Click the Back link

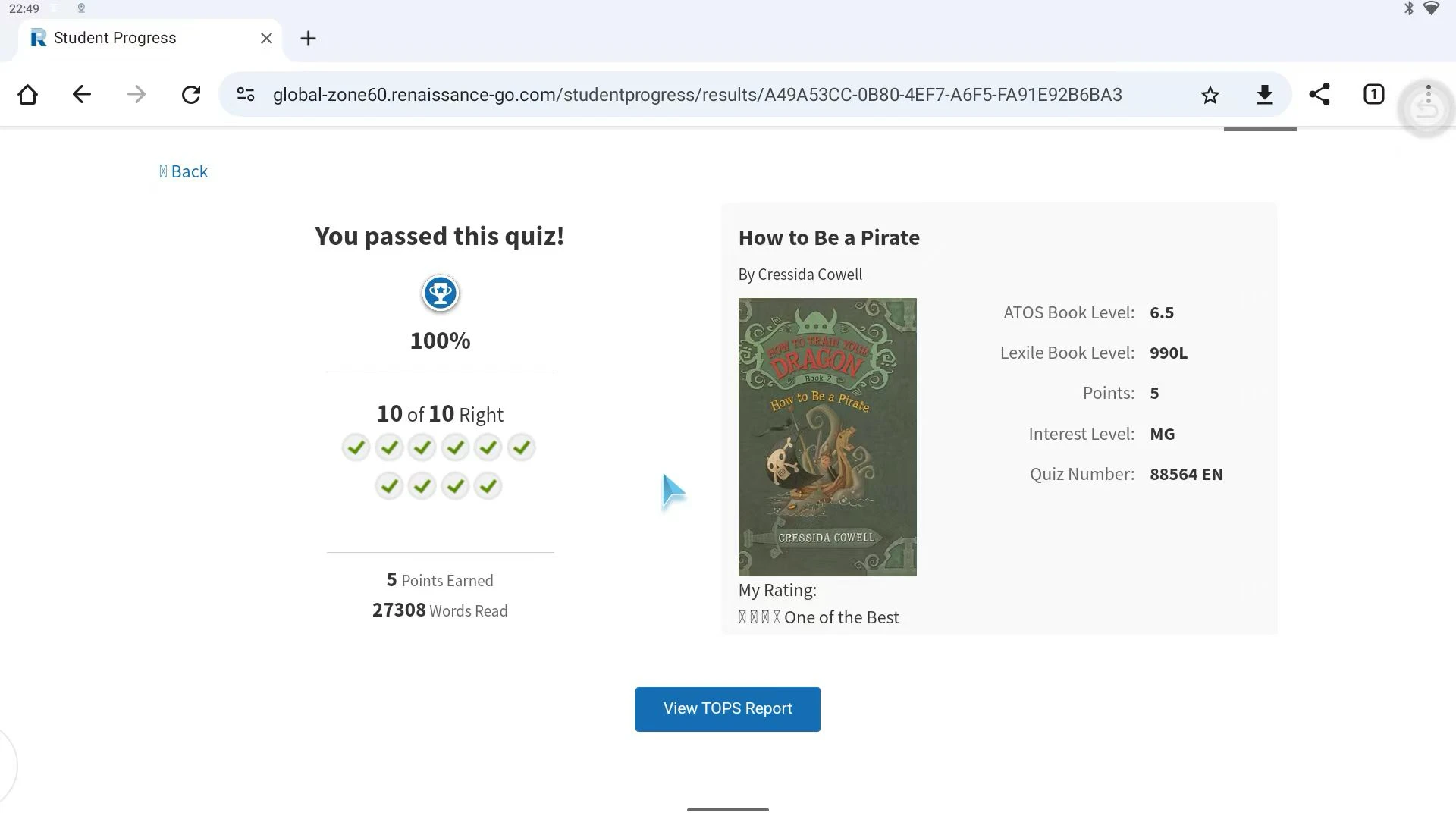coord(184,171)
